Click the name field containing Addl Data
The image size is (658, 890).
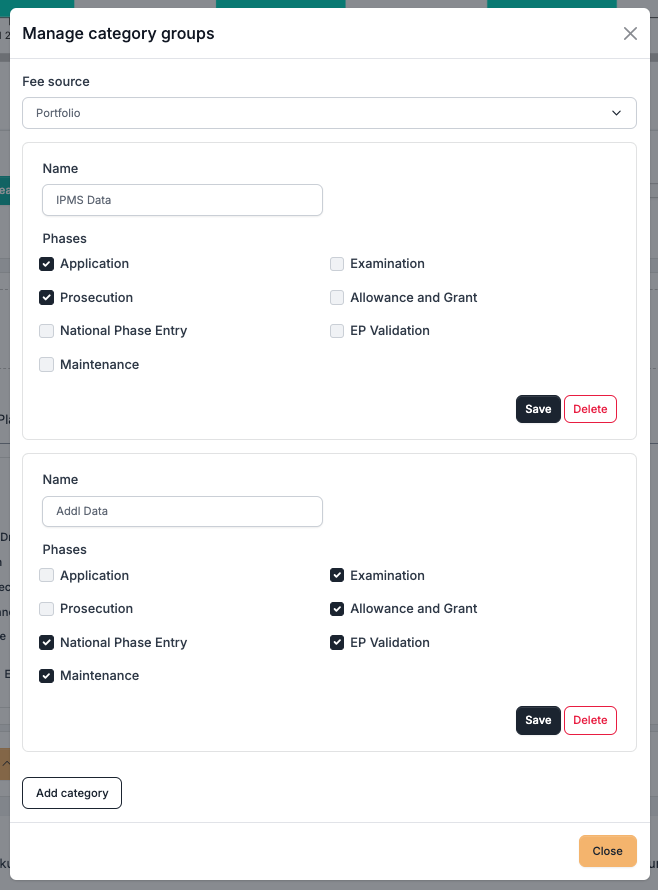pyautogui.click(x=182, y=511)
